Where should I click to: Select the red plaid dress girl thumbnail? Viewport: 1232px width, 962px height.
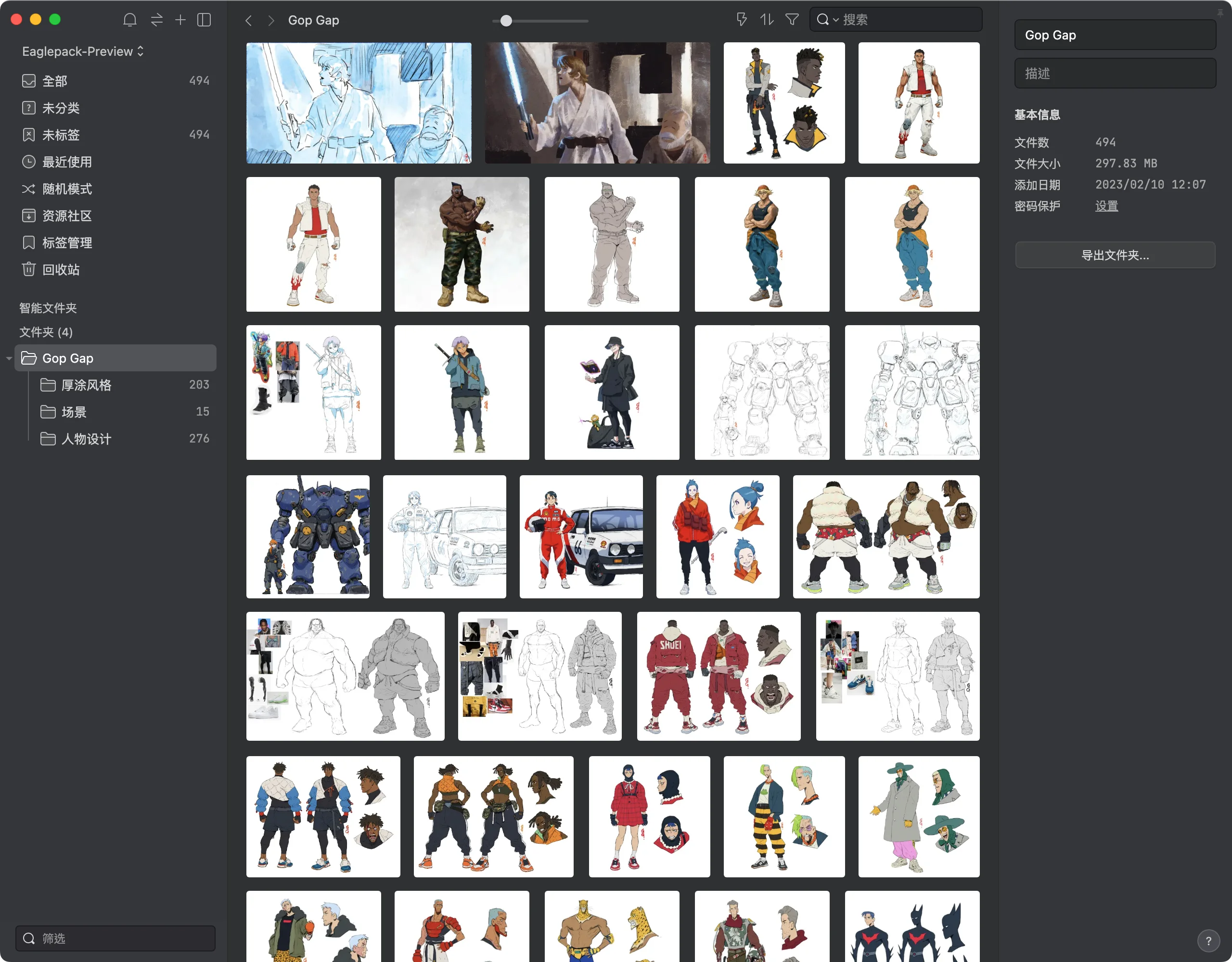pos(649,817)
